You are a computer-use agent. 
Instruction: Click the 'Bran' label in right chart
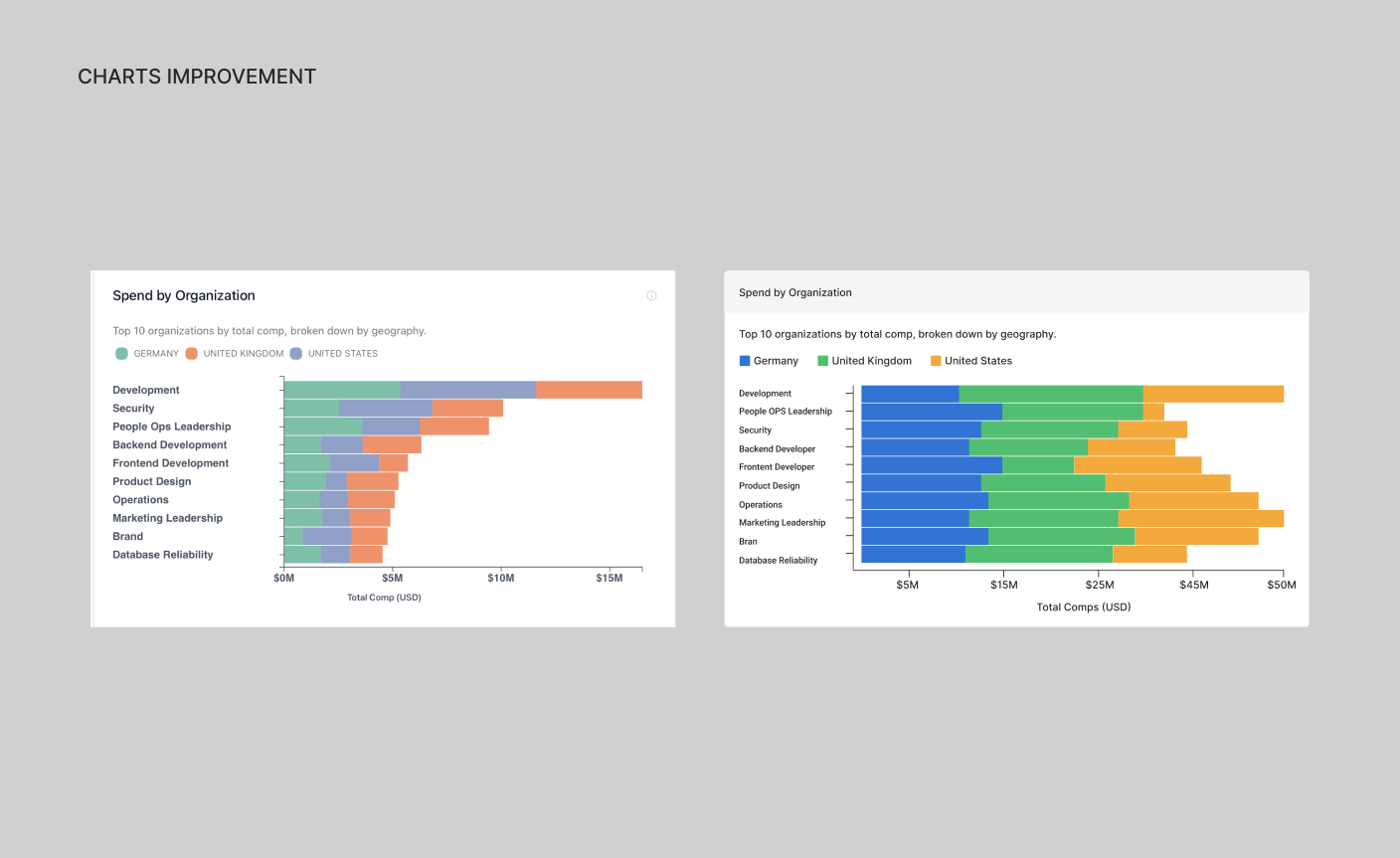coord(749,542)
